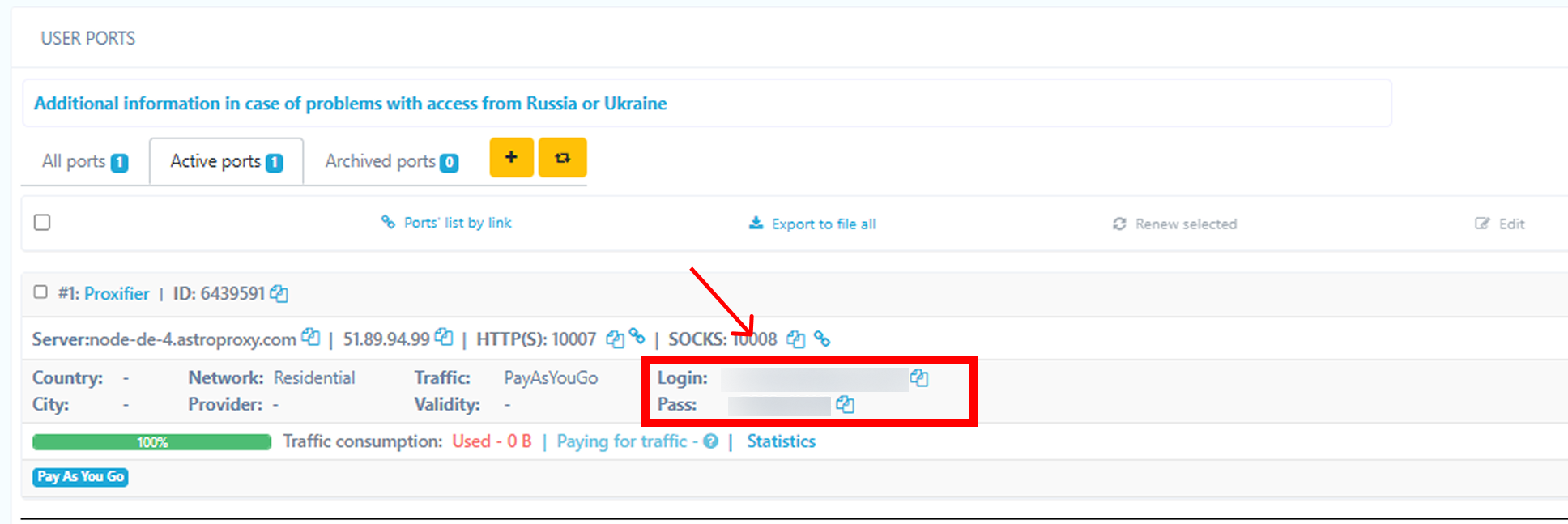Click the HTTP(S): 10007 text
This screenshot has width=1568, height=524.
point(536,339)
